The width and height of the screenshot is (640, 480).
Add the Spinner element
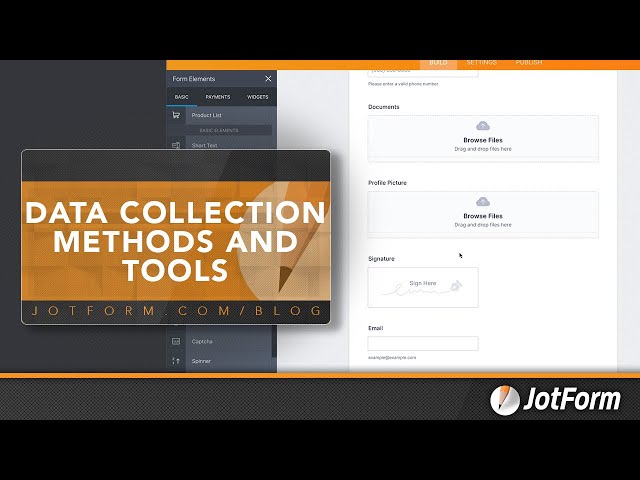[x=201, y=361]
